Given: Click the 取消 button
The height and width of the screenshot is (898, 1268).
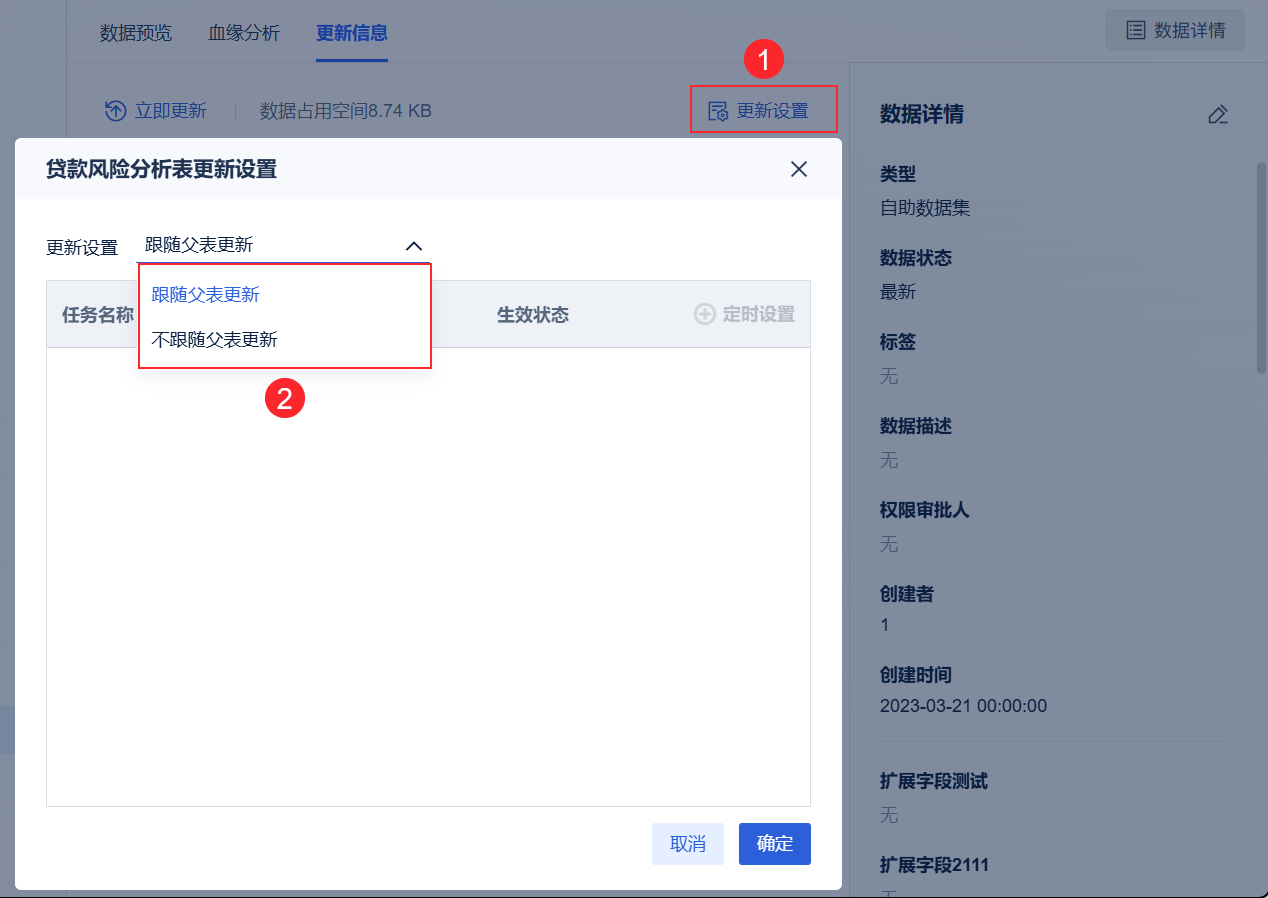Looking at the screenshot, I should coord(688,844).
